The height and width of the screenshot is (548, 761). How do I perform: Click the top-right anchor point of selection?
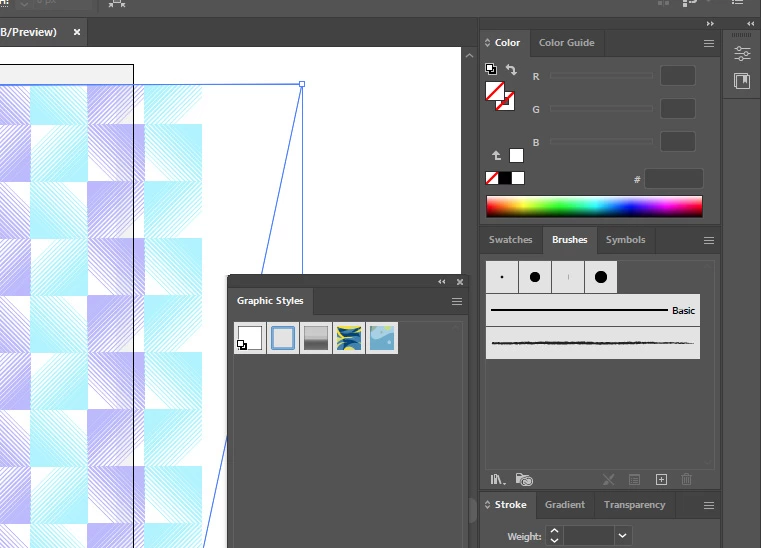click(x=302, y=84)
